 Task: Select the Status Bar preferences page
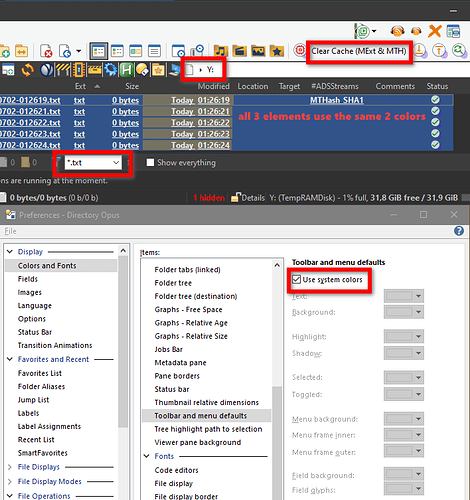(35, 332)
